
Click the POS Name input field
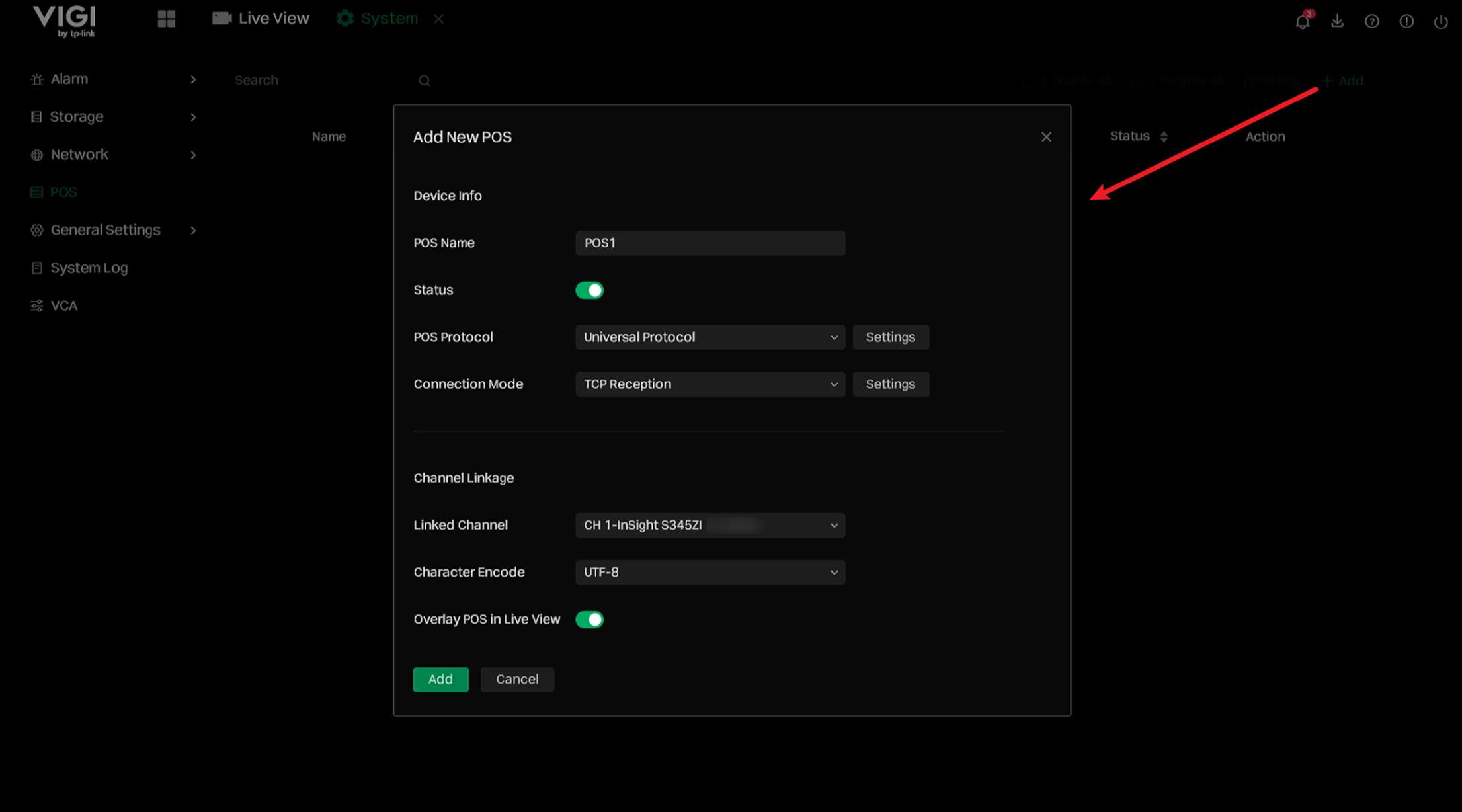click(710, 243)
